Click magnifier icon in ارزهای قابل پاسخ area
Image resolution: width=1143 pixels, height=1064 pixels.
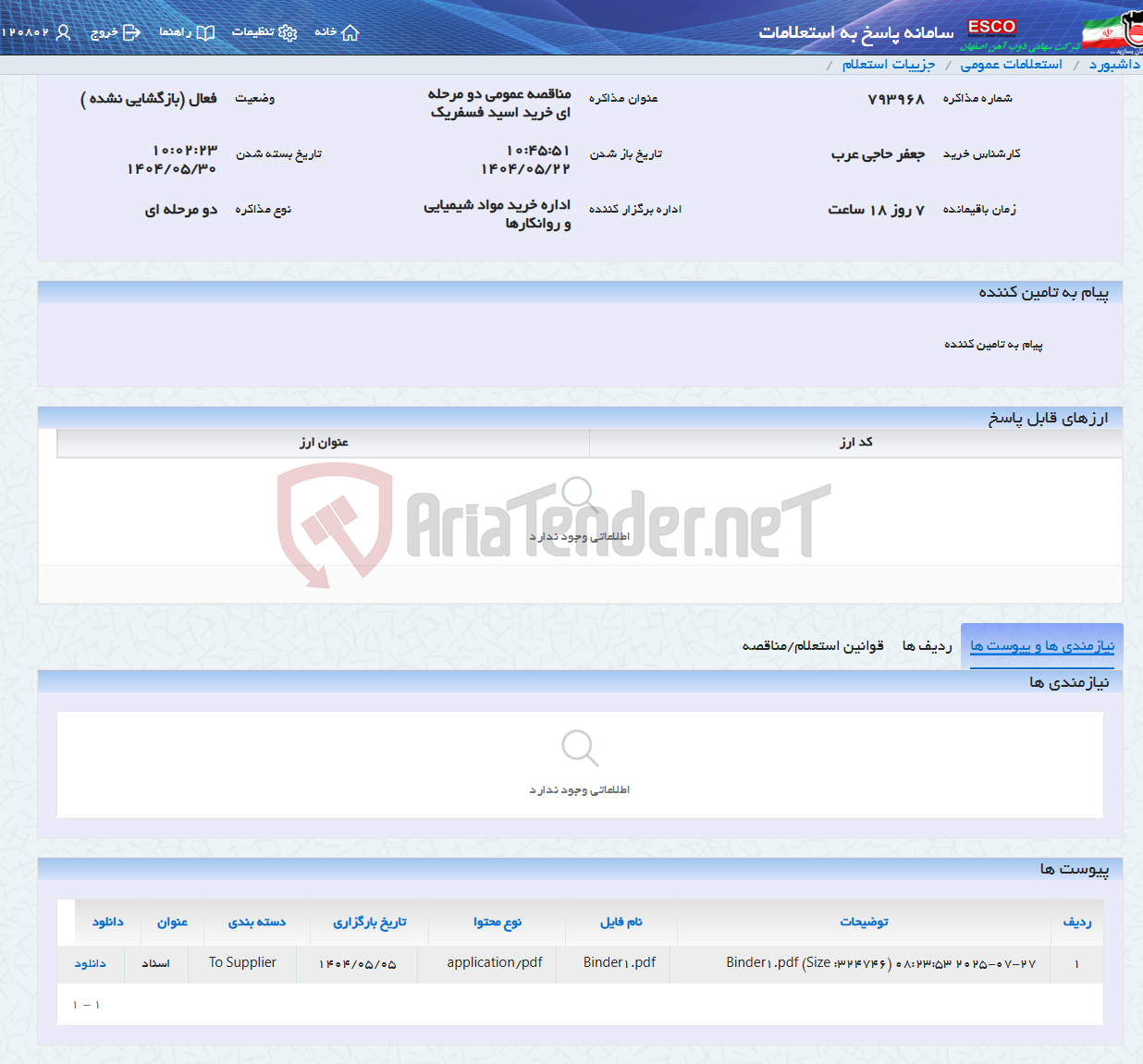click(580, 494)
